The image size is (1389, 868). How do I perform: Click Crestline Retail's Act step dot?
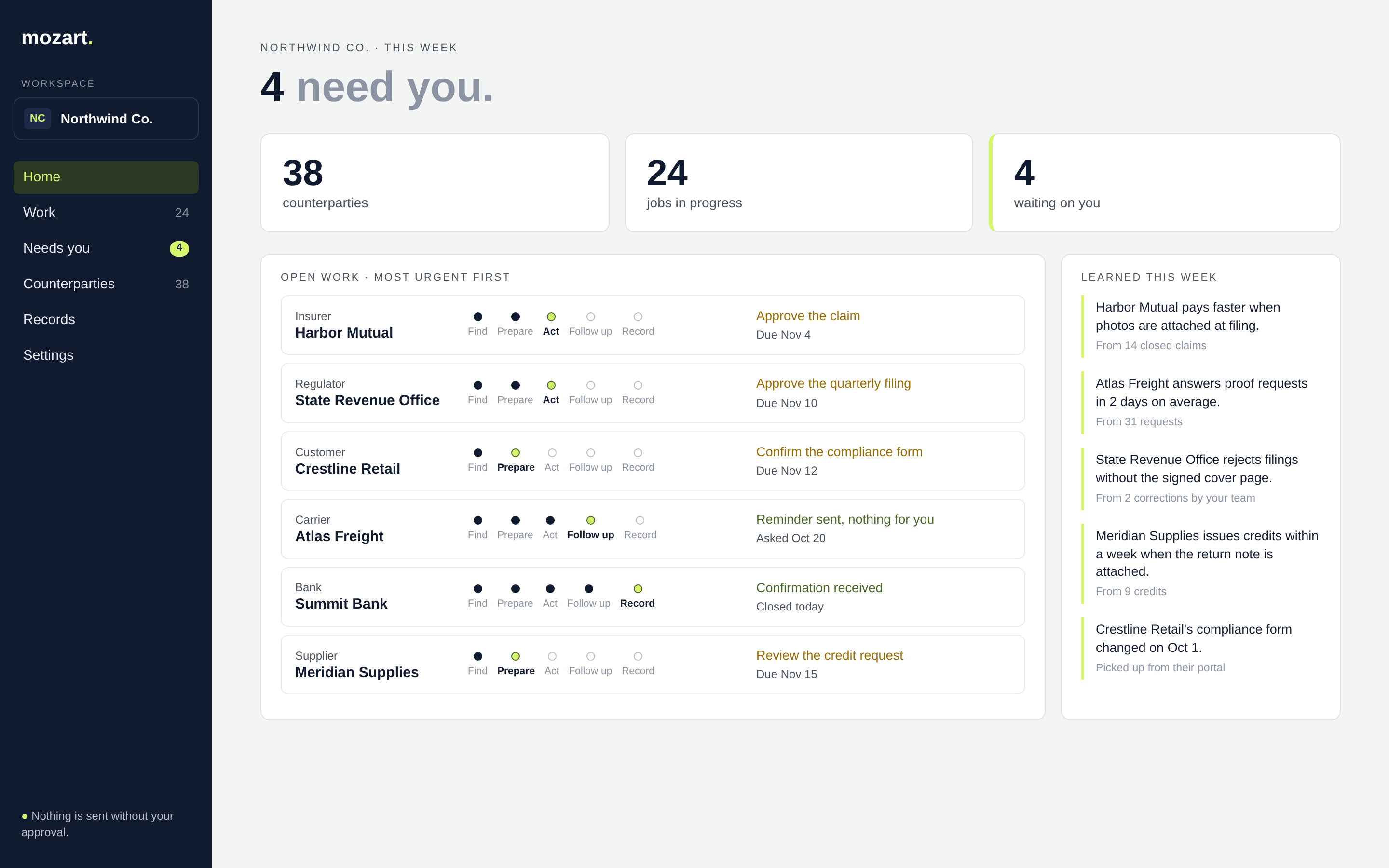552,453
